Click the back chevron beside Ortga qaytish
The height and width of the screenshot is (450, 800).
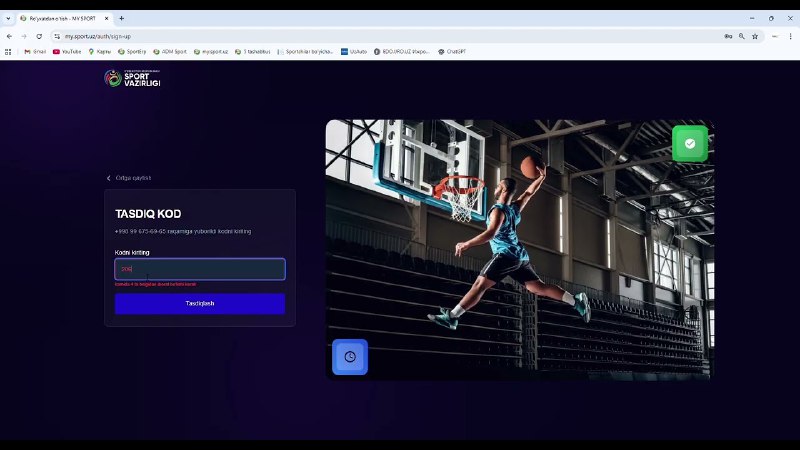point(109,178)
